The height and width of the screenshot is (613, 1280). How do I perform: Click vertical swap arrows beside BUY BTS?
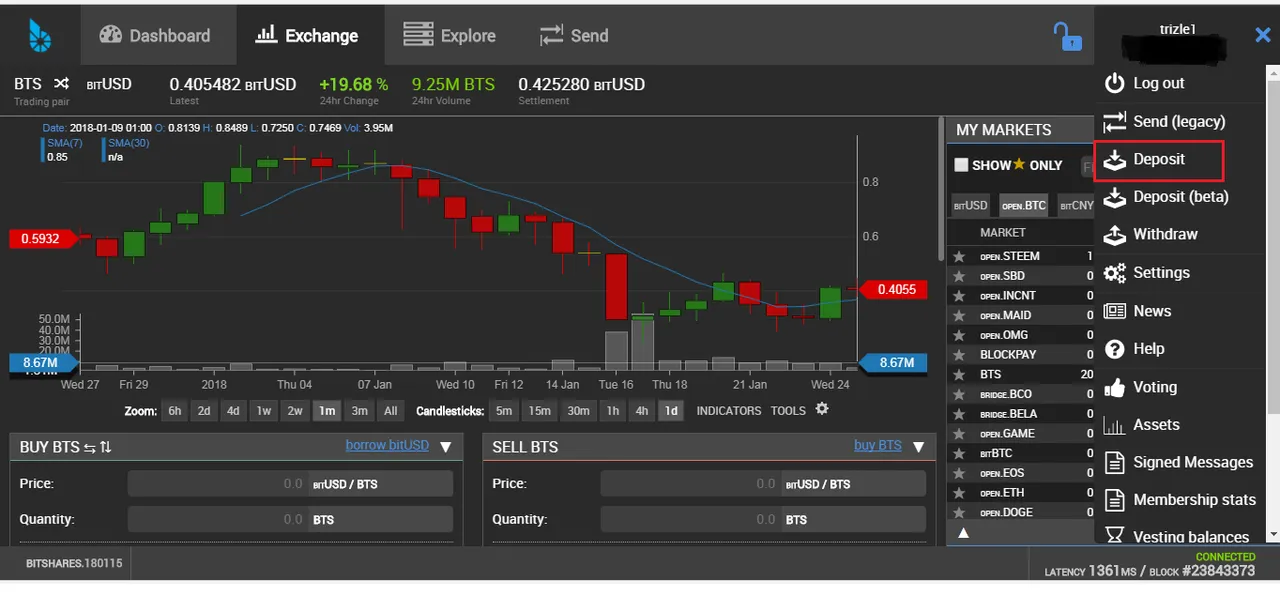coord(105,447)
